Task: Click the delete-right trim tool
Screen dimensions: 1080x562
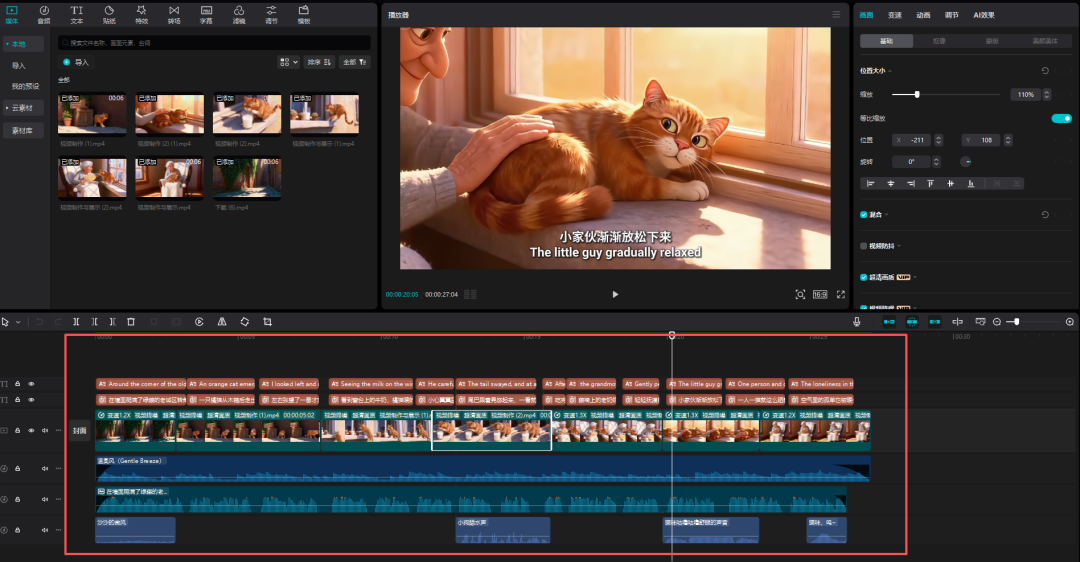Action: click(x=112, y=322)
